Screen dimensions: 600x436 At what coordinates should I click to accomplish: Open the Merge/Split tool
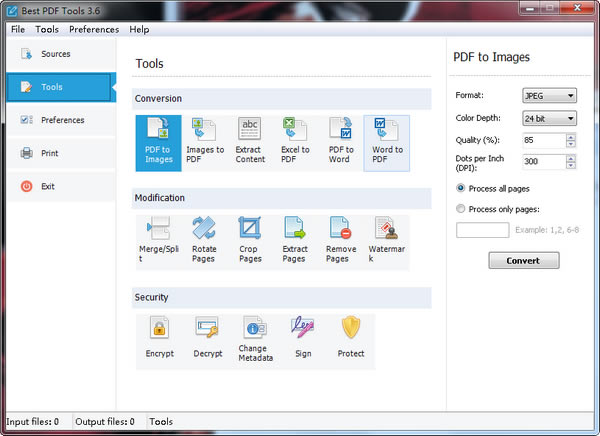click(158, 241)
